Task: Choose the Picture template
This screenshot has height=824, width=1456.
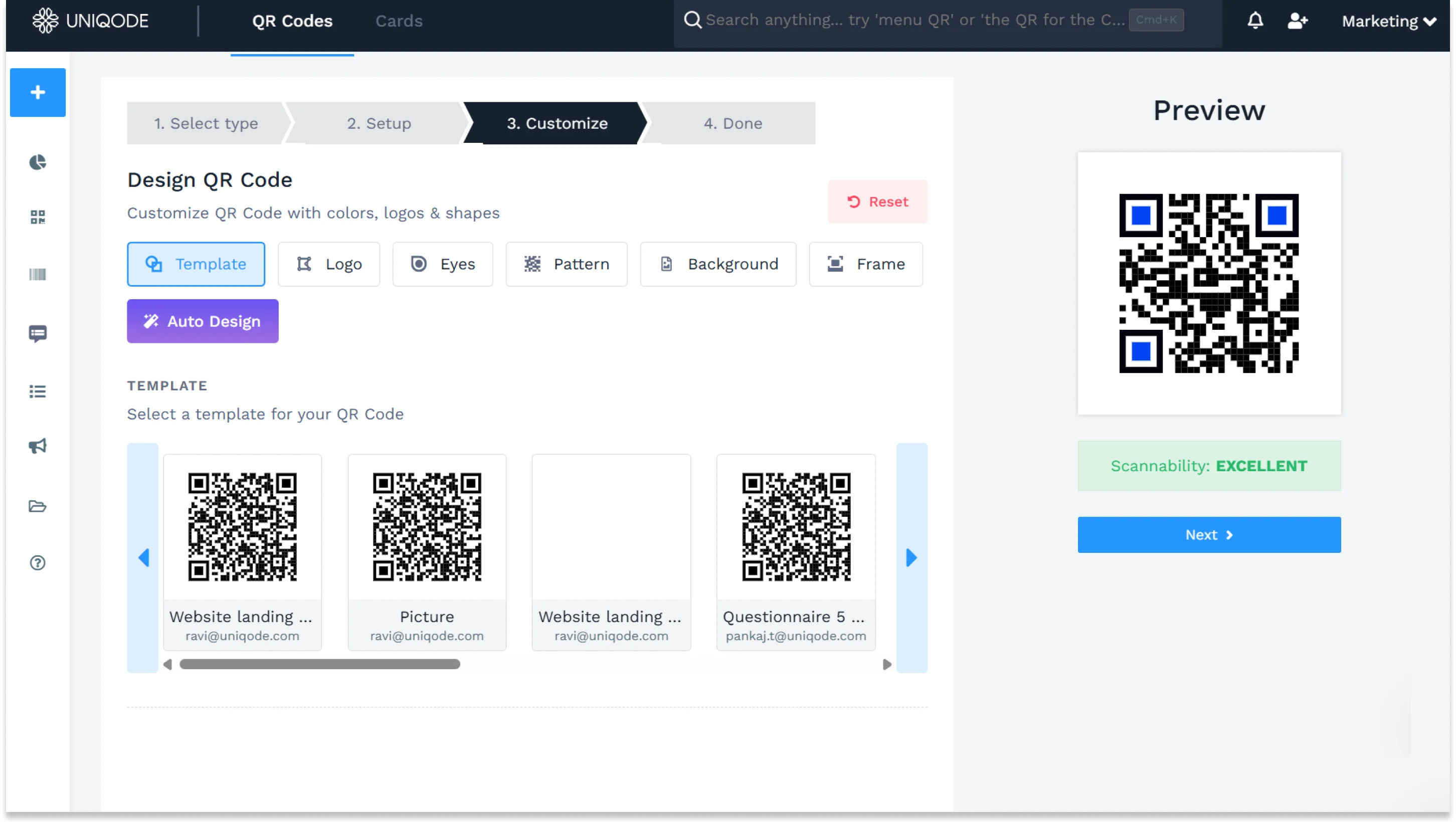Action: point(427,552)
